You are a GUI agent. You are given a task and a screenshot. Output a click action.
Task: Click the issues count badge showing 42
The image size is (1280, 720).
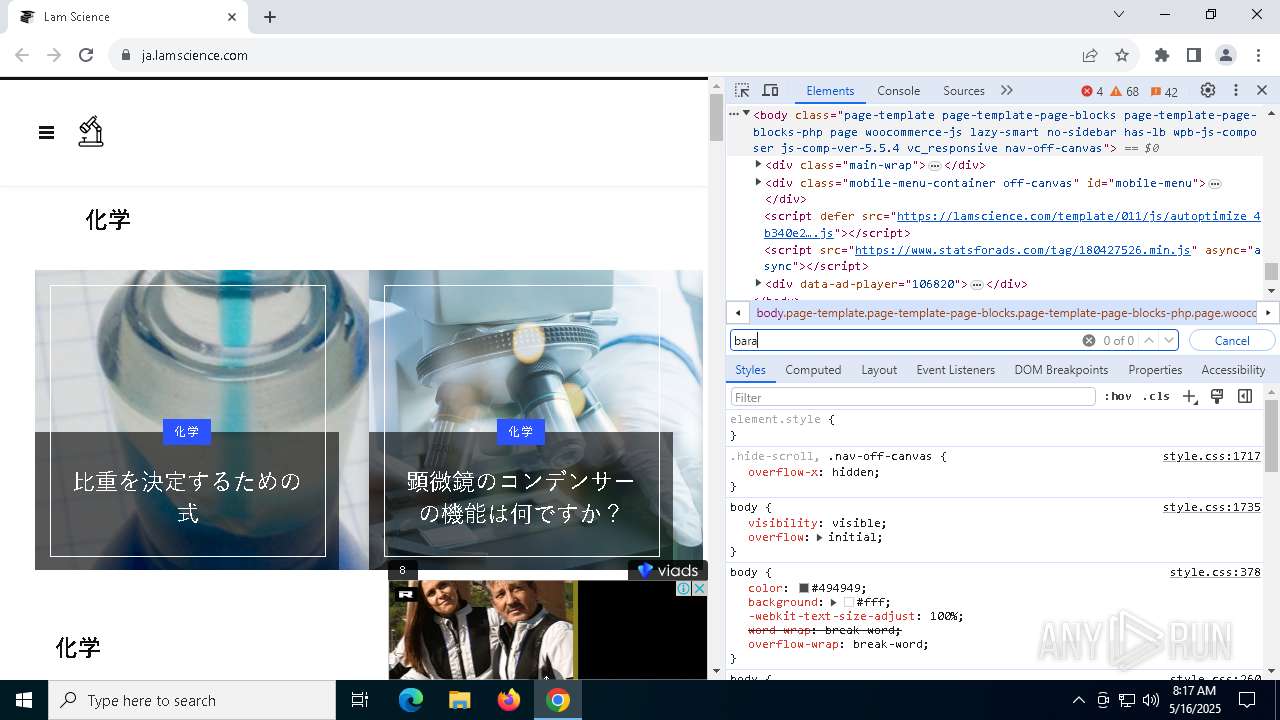[1165, 91]
